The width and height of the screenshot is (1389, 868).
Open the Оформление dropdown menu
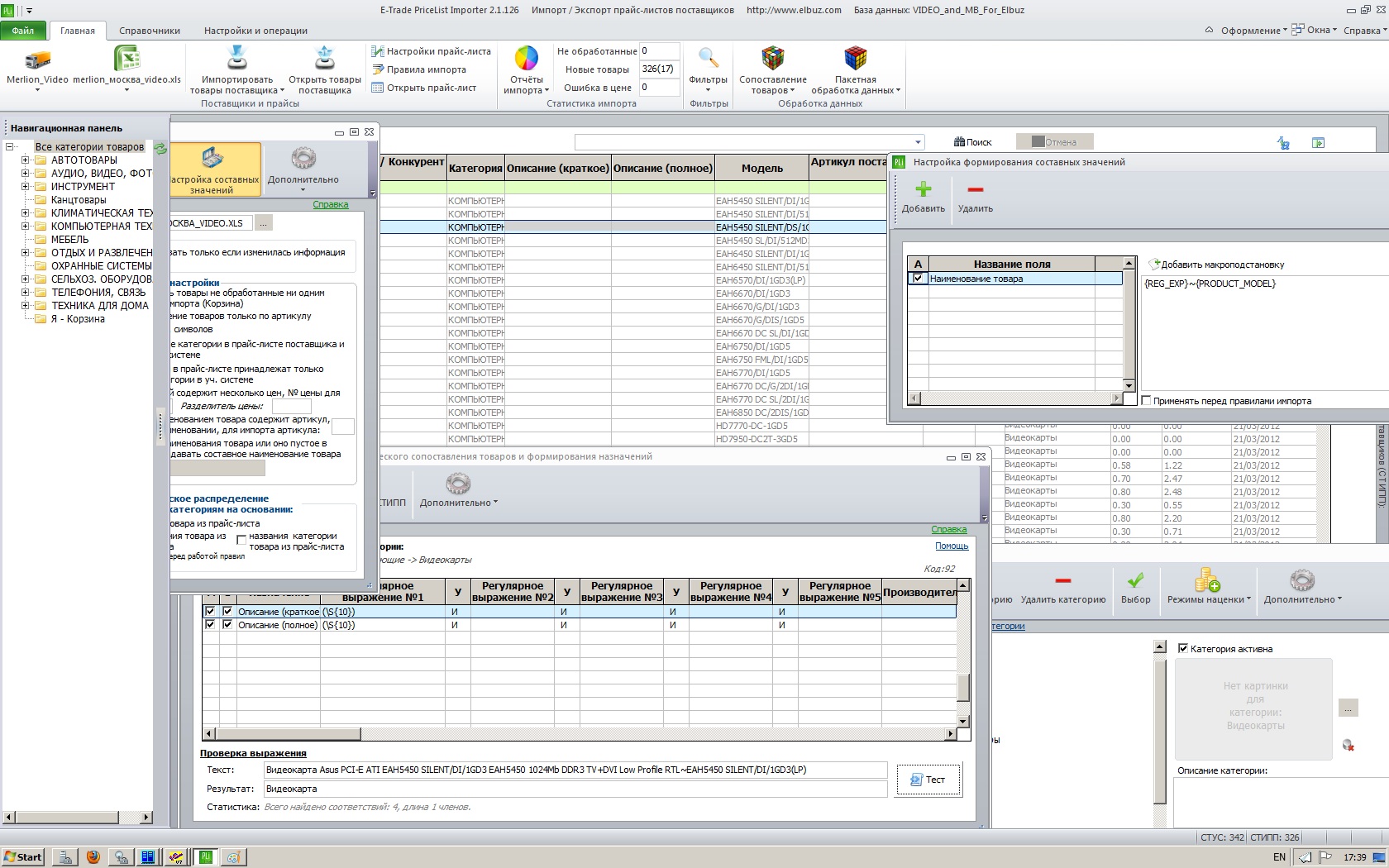click(1253, 31)
